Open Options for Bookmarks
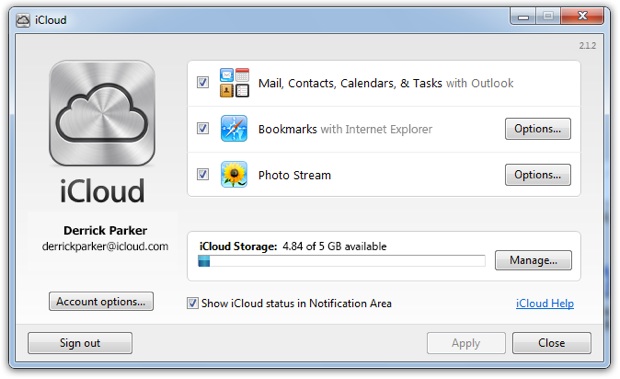 click(538, 129)
